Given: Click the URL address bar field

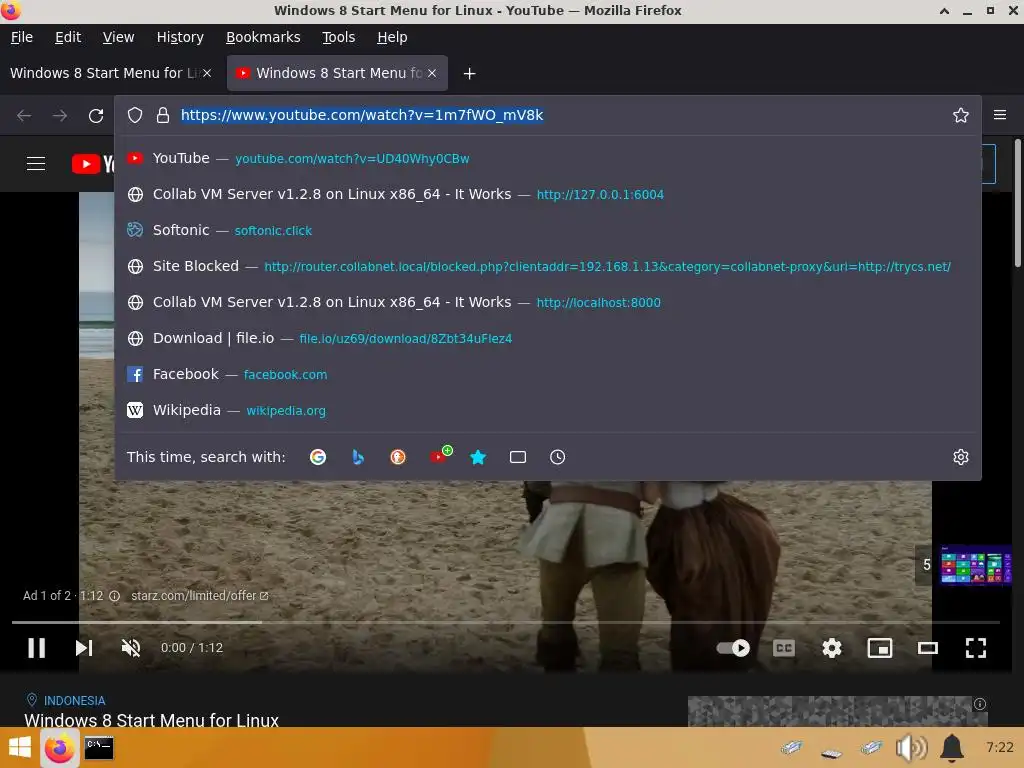Looking at the screenshot, I should (x=549, y=115).
